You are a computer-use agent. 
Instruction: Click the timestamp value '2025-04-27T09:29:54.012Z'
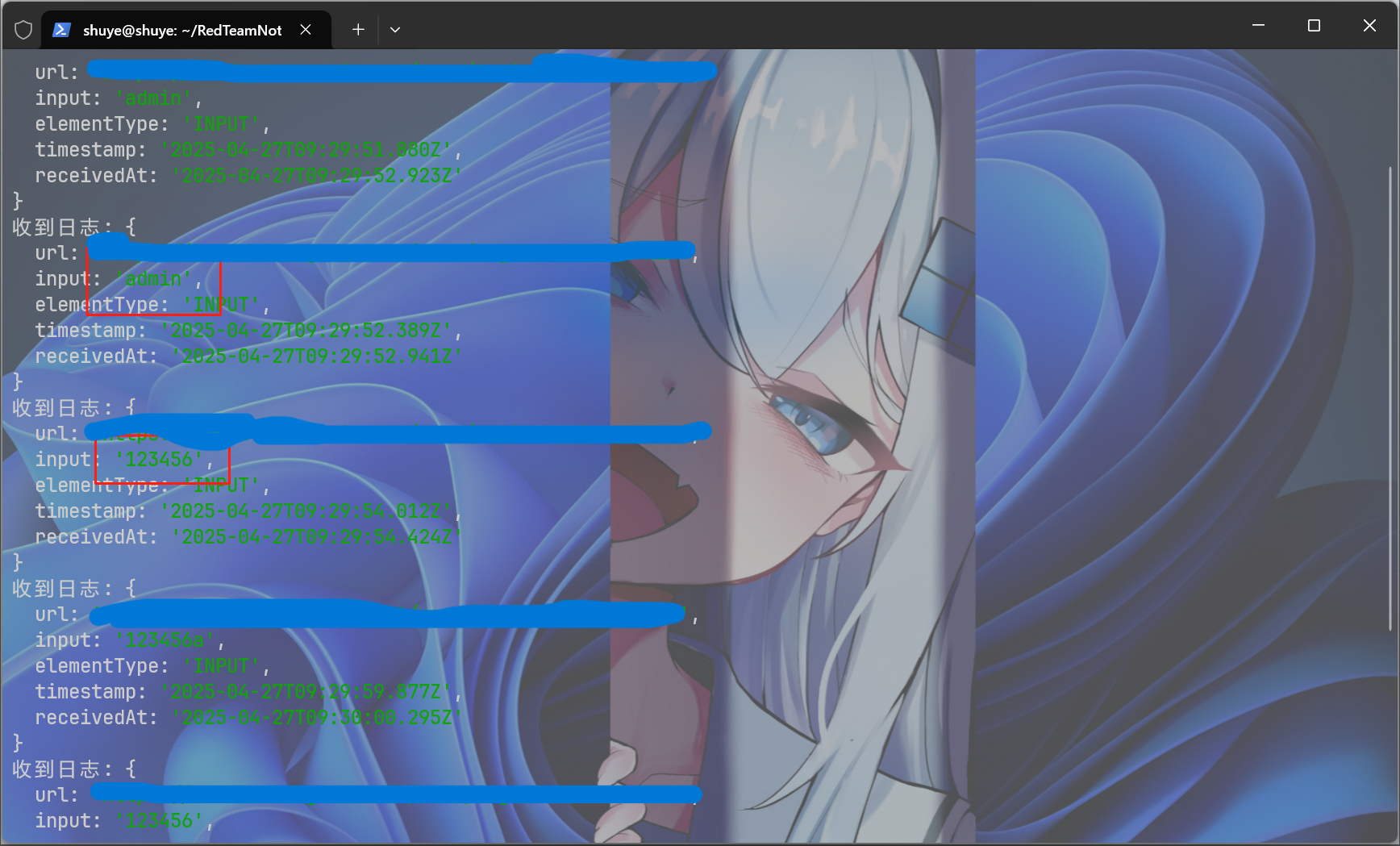pos(306,511)
